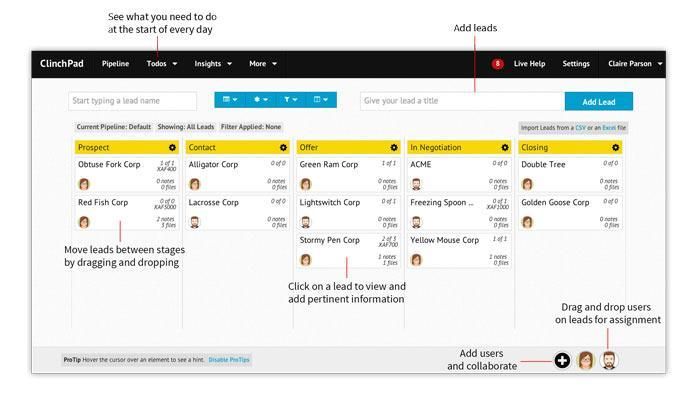The width and height of the screenshot is (700, 400).
Task: Click the ClinchPad logo
Action: 62,64
